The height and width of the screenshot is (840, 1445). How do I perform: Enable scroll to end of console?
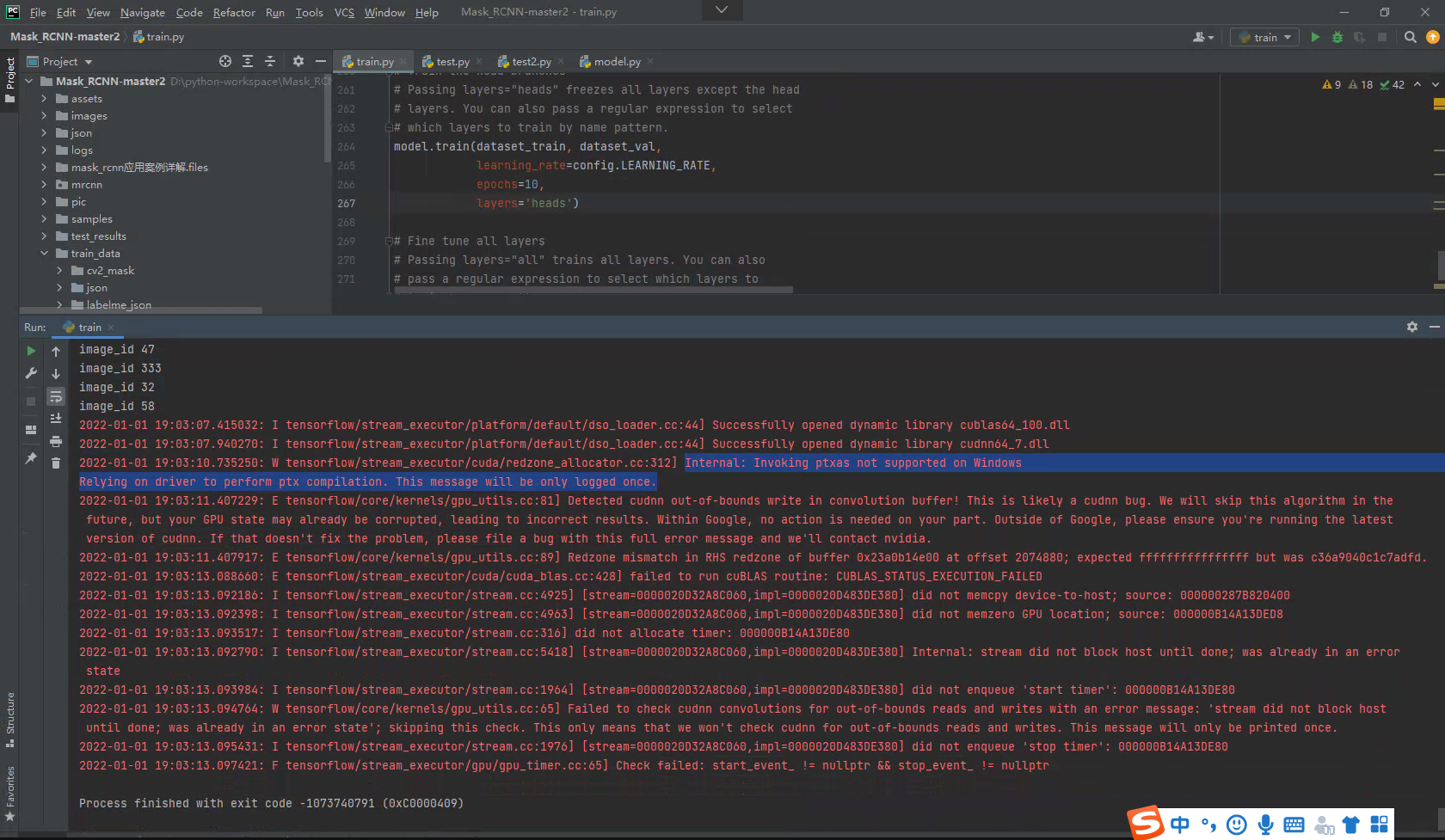tap(56, 418)
